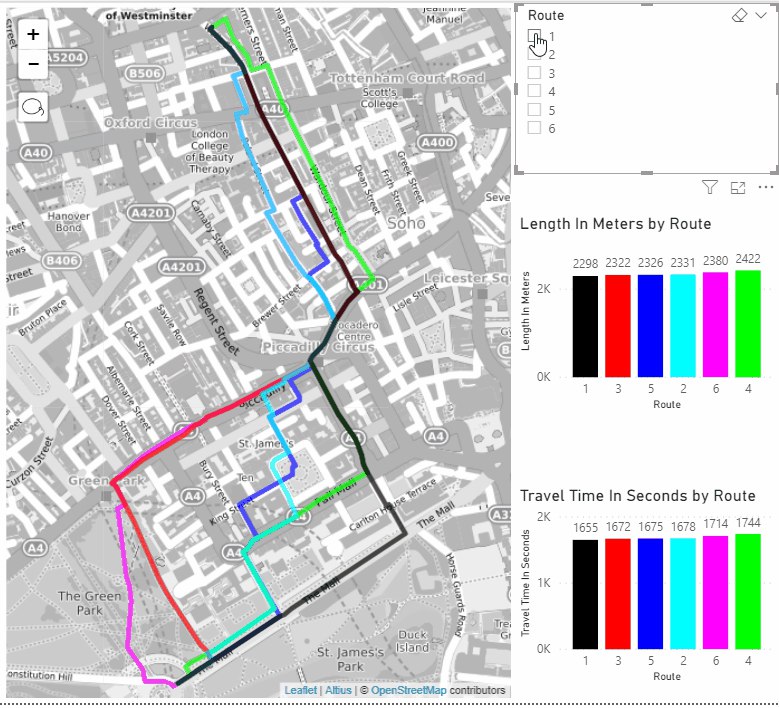Image resolution: width=779 pixels, height=708 pixels.
Task: Select the cyan Route 2 bar in Travel Time chart
Action: 683,593
